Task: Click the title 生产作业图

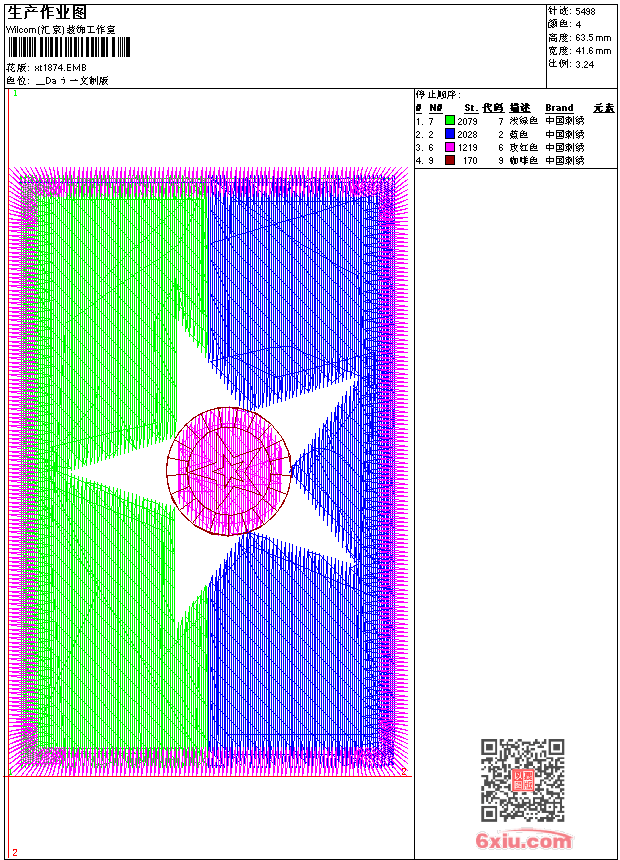Action: (47, 12)
